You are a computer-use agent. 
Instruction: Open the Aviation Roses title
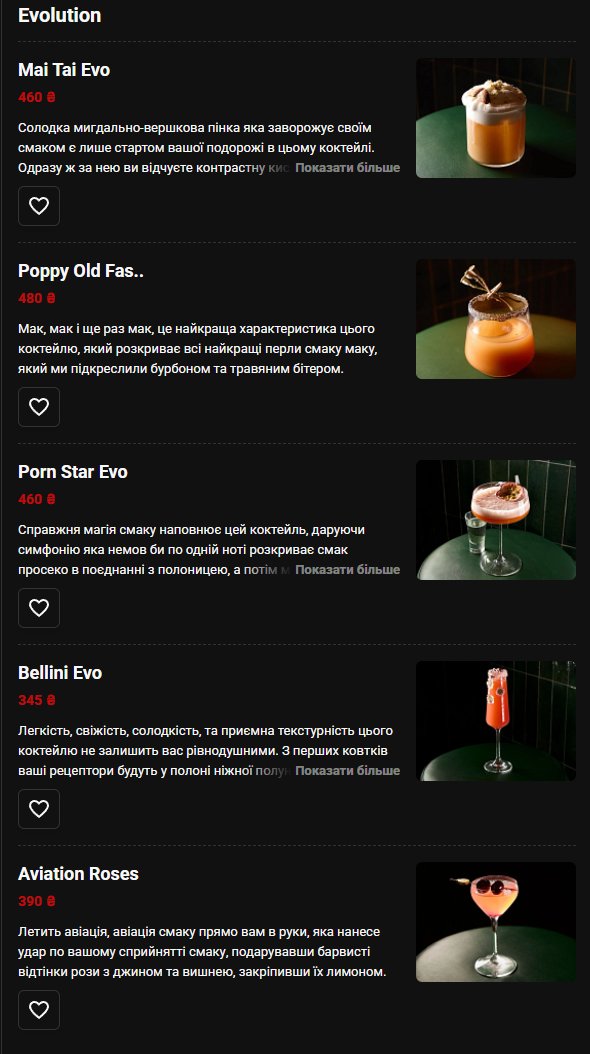point(78,874)
